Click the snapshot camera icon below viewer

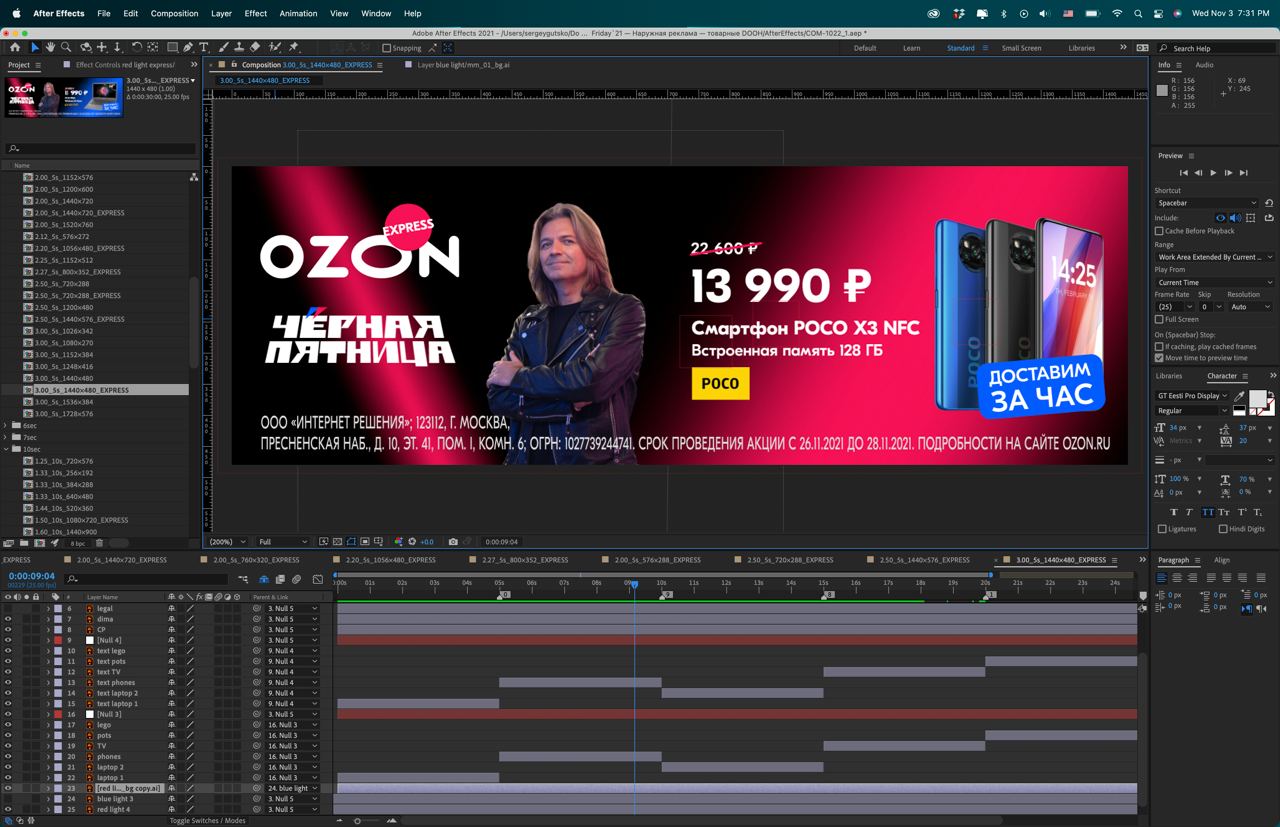tap(453, 542)
